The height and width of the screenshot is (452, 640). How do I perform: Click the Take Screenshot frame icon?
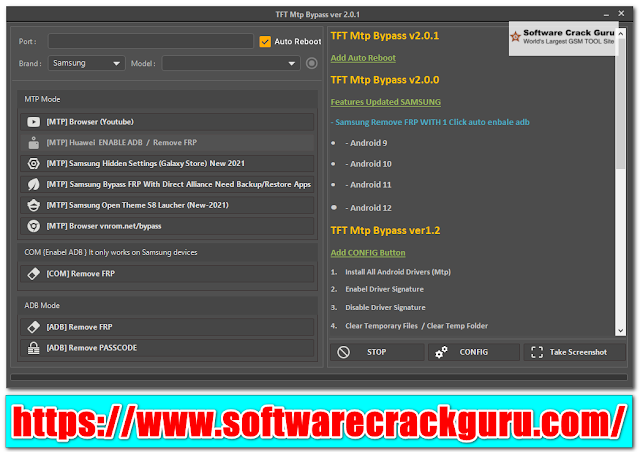pos(537,352)
